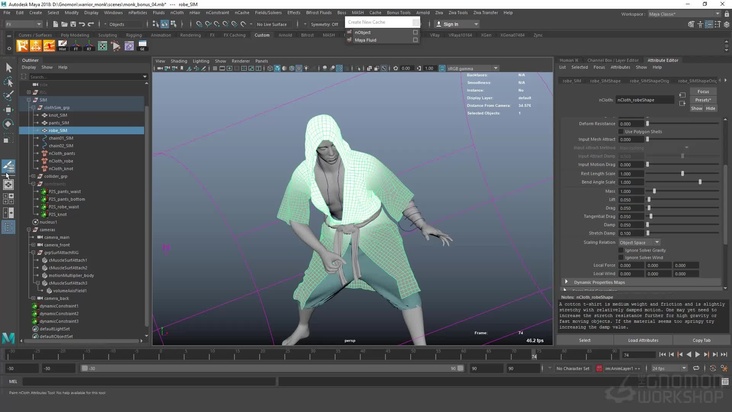Select nCloth_pants in the Outliner

tap(62, 153)
